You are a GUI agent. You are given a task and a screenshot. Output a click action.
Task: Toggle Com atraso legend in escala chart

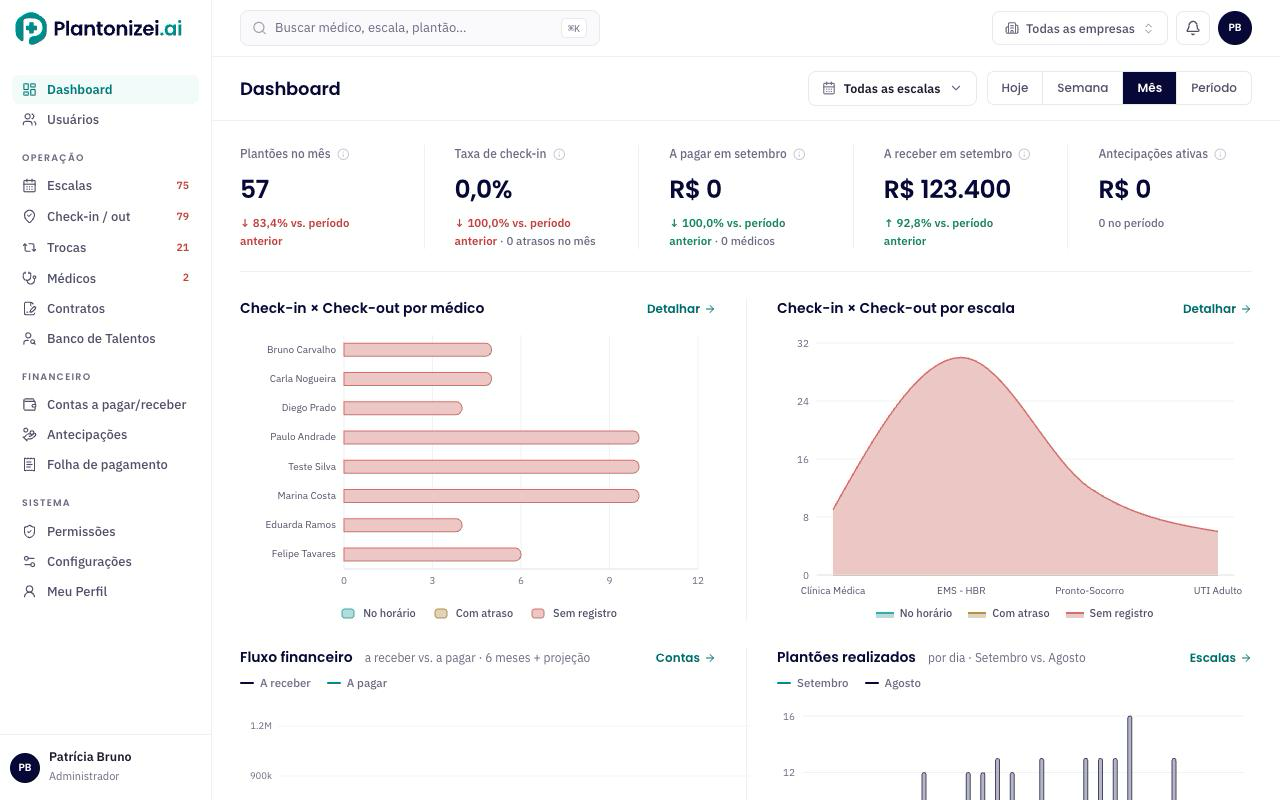click(x=1009, y=613)
